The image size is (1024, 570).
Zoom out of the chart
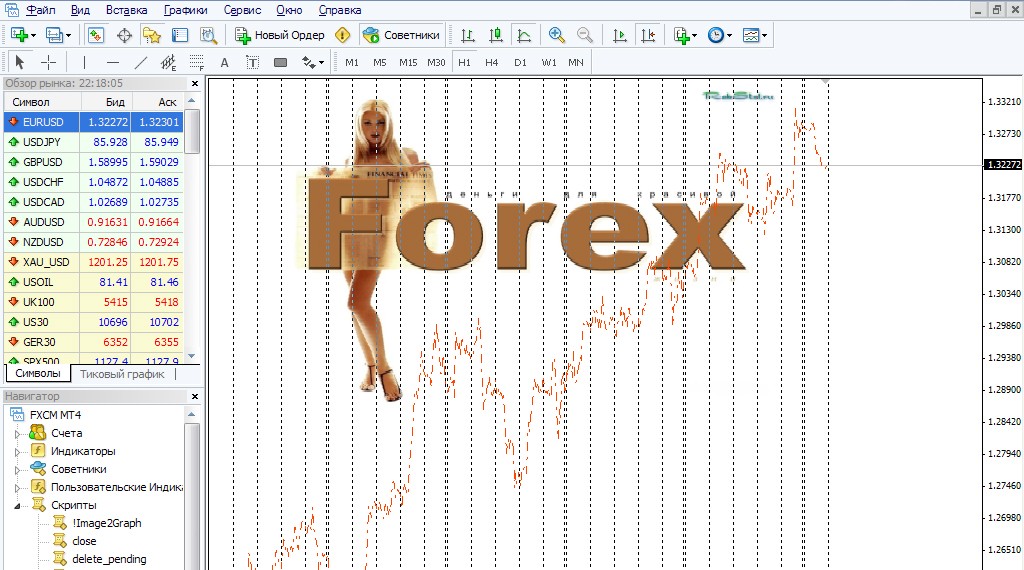(584, 35)
